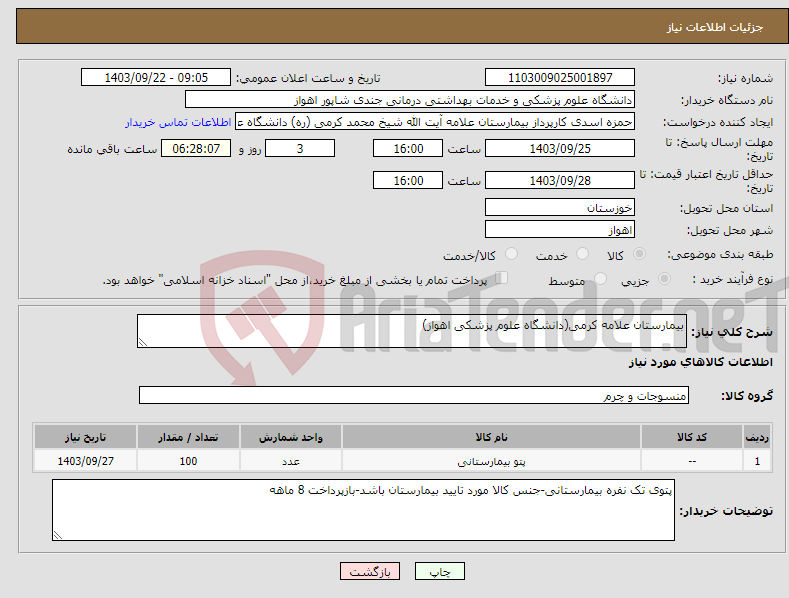Viewport: 789px width, 598px height.
Task: Click the تاریخ نیاز column header
Action: coord(86,437)
